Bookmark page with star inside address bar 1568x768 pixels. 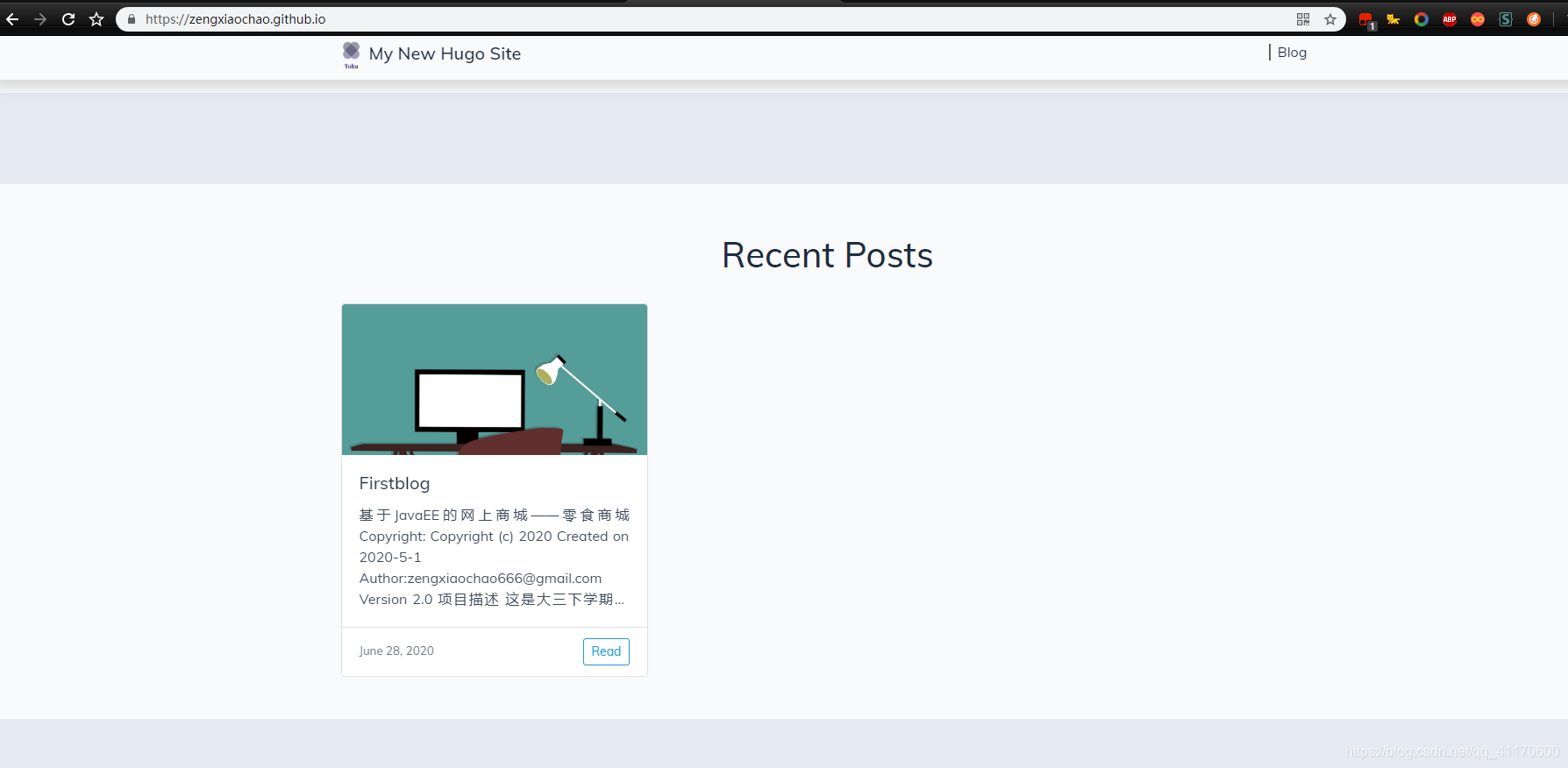coord(1330,19)
